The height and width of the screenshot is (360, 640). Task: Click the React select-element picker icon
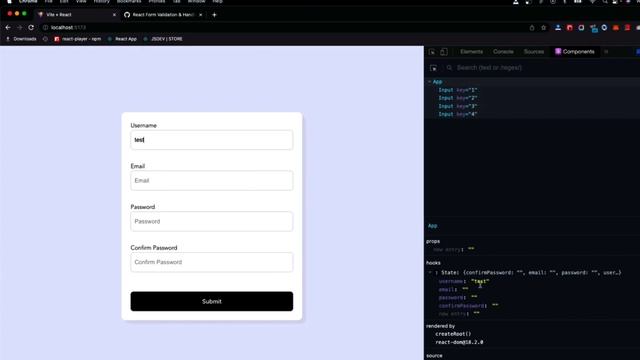(433, 68)
